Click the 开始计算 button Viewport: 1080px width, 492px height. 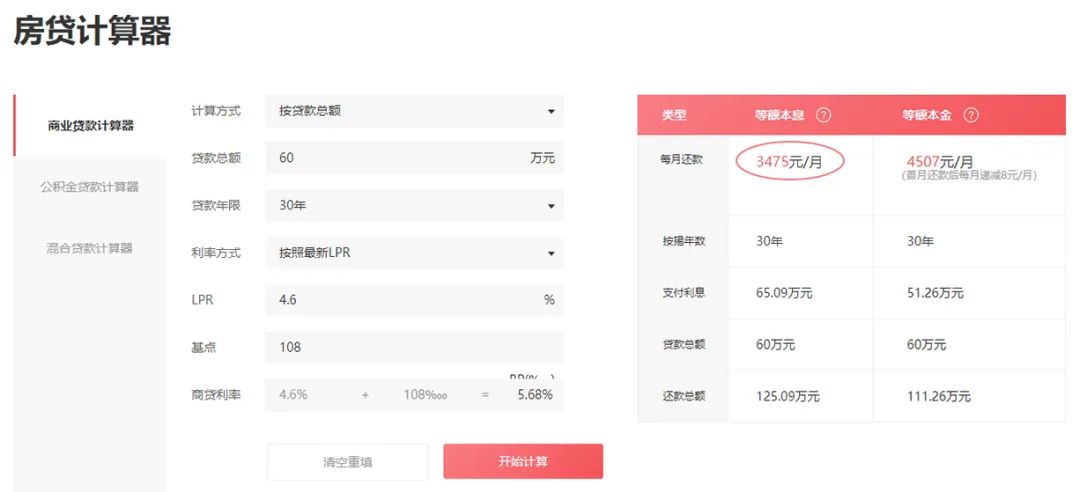point(523,462)
